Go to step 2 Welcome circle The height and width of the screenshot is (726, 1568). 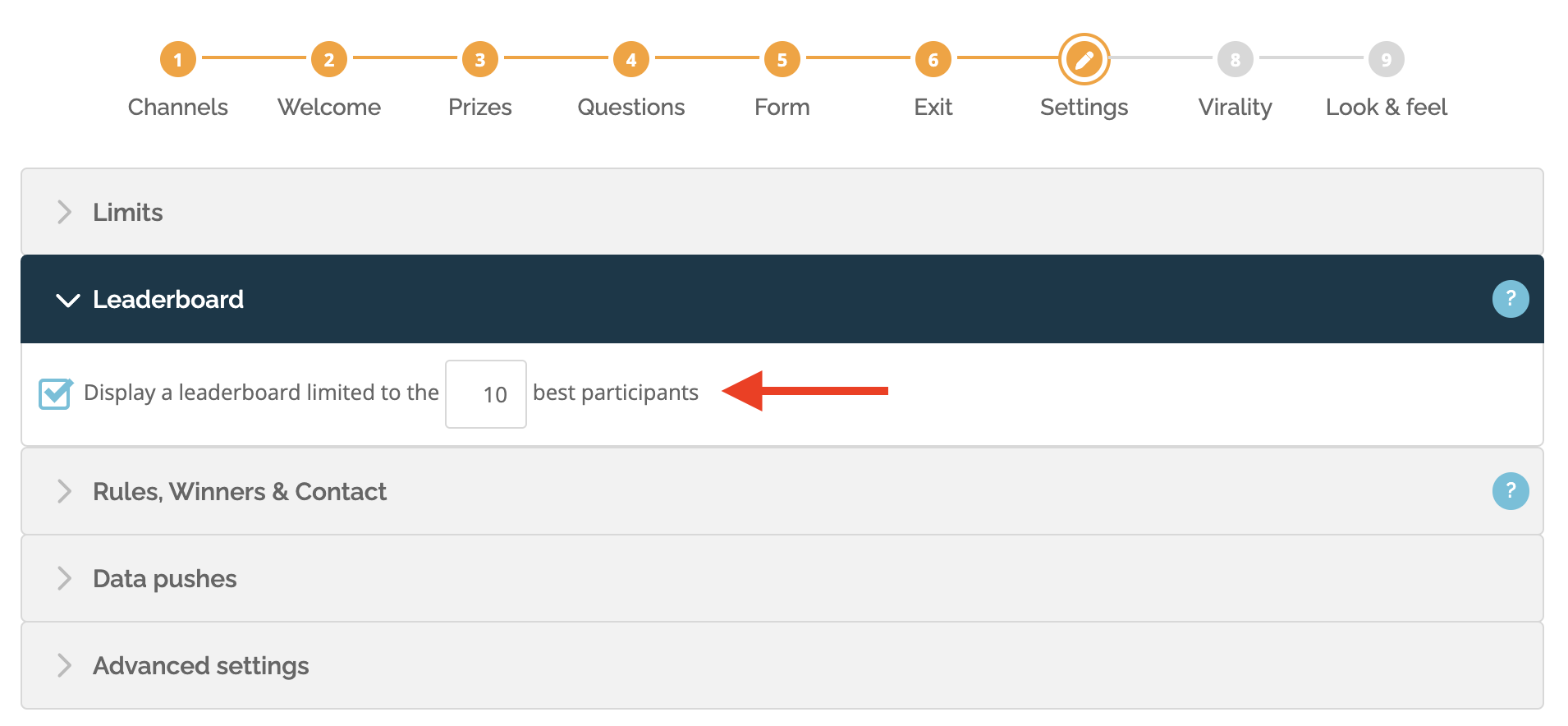point(328,59)
